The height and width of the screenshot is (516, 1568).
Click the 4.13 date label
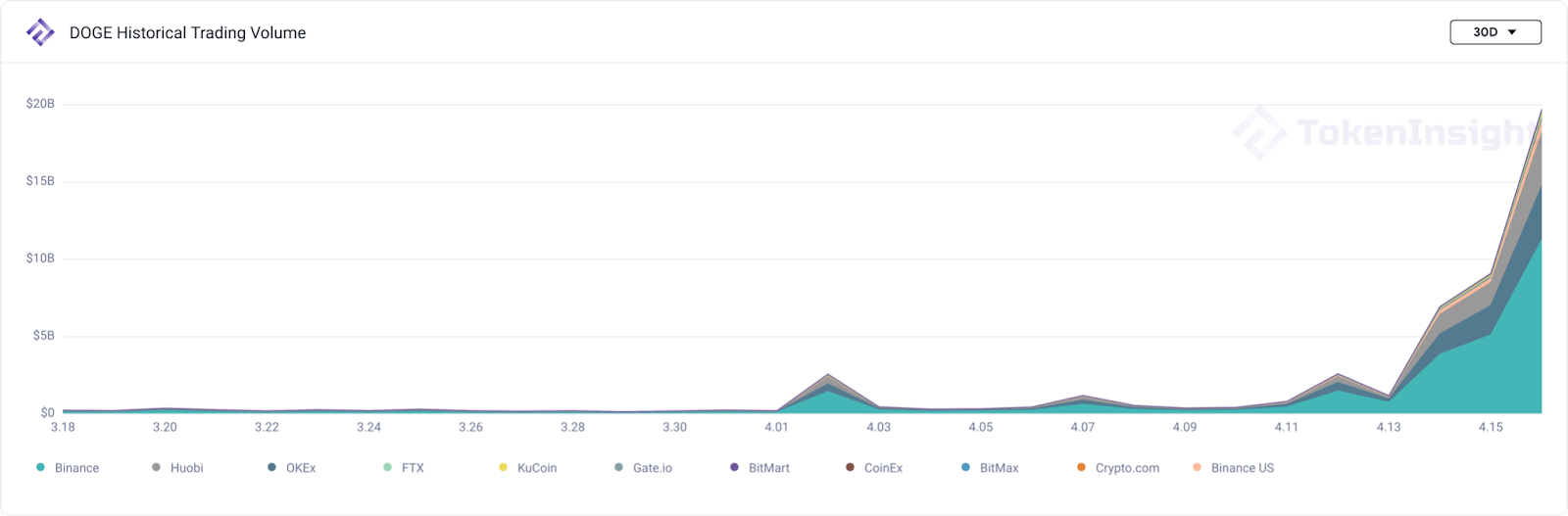1388,427
